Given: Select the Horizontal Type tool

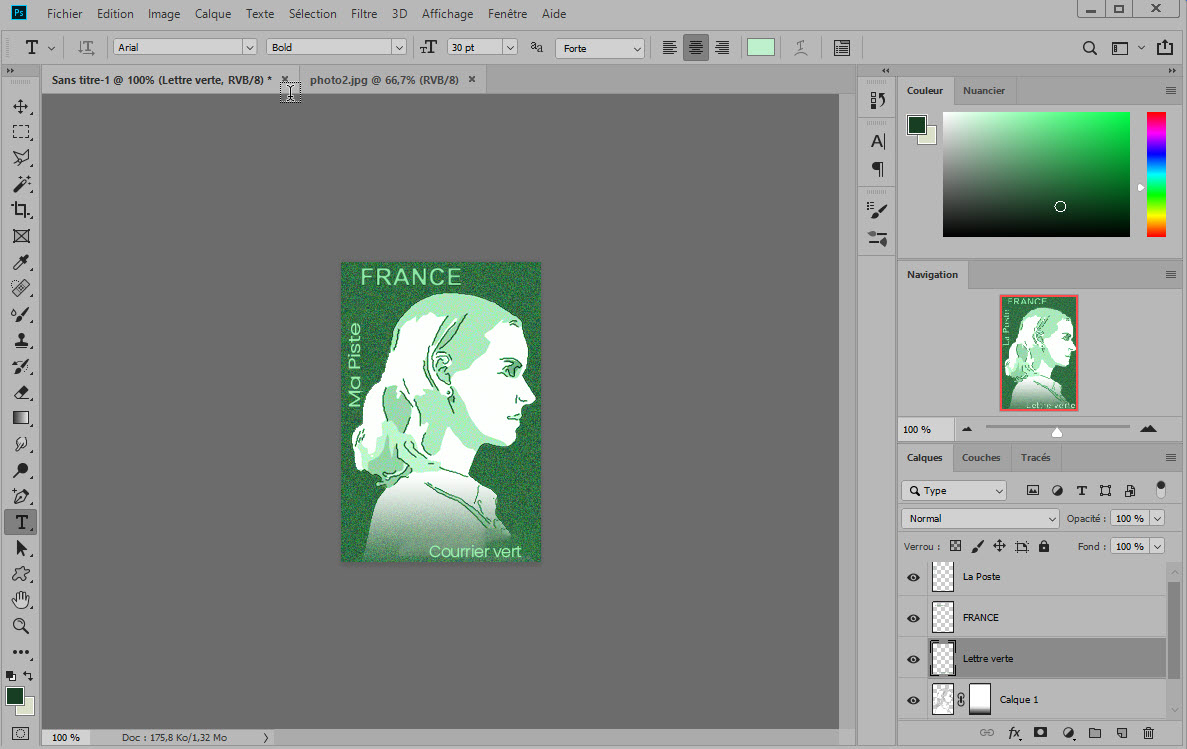Looking at the screenshot, I should tap(21, 523).
